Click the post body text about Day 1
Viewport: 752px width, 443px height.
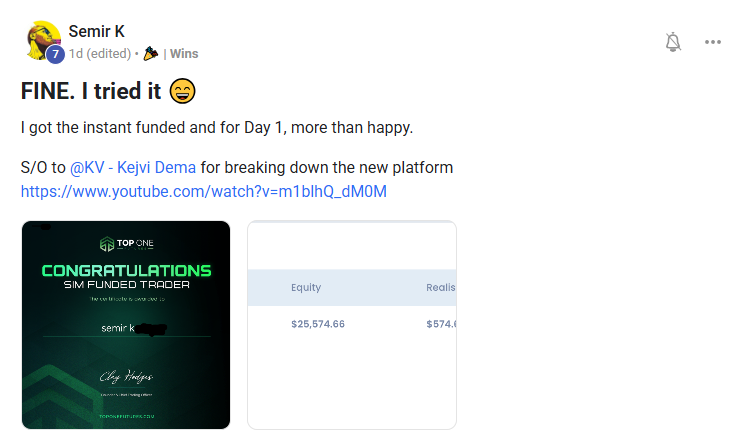pos(216,129)
